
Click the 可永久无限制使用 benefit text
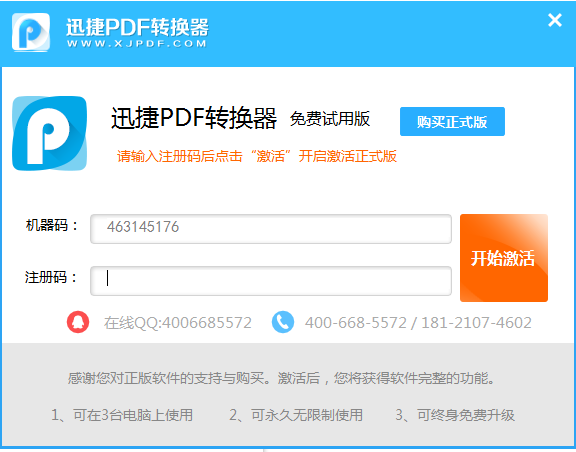(x=296, y=415)
